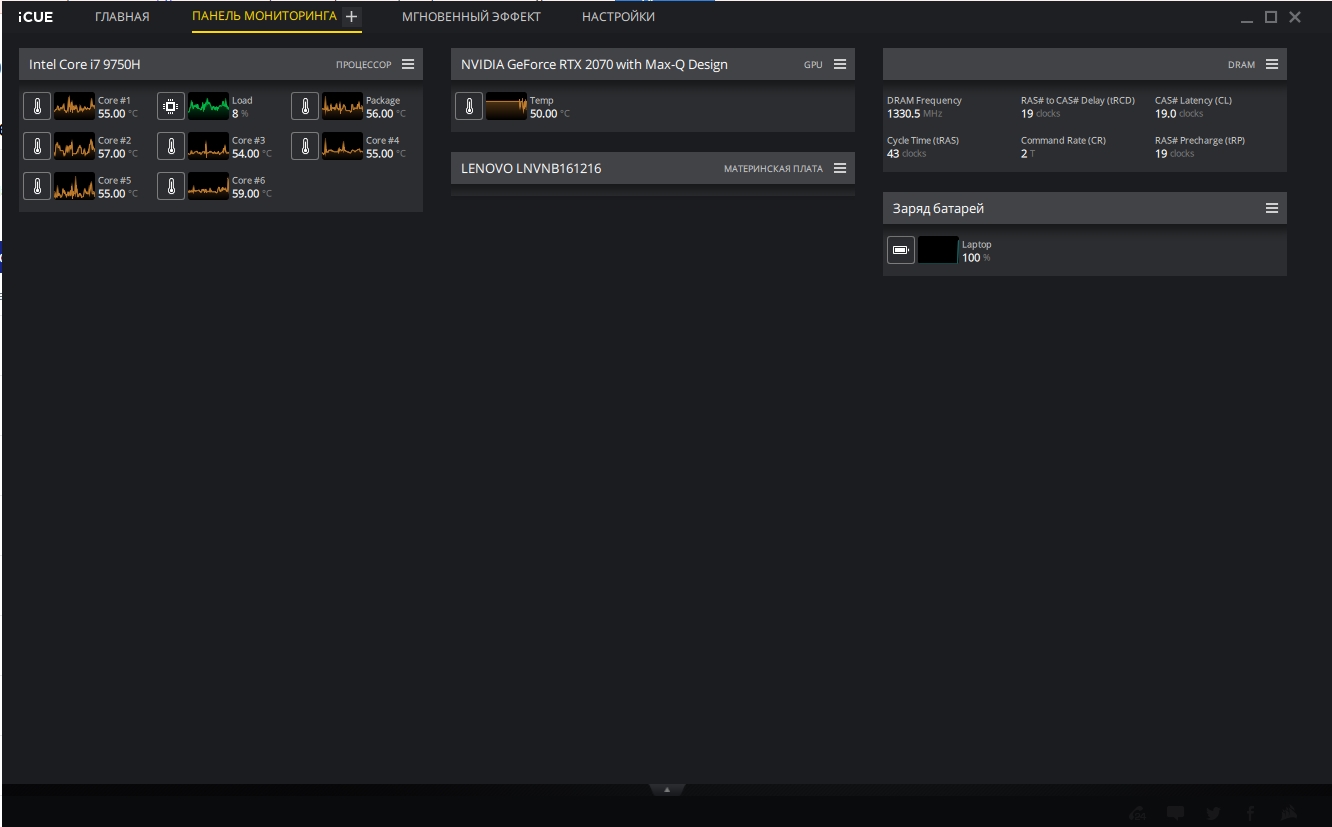Screen dimensions: 1332x827
Task: Select the ПАНЕЛЬ МОНИТОРИНГА tab
Action: tap(264, 17)
